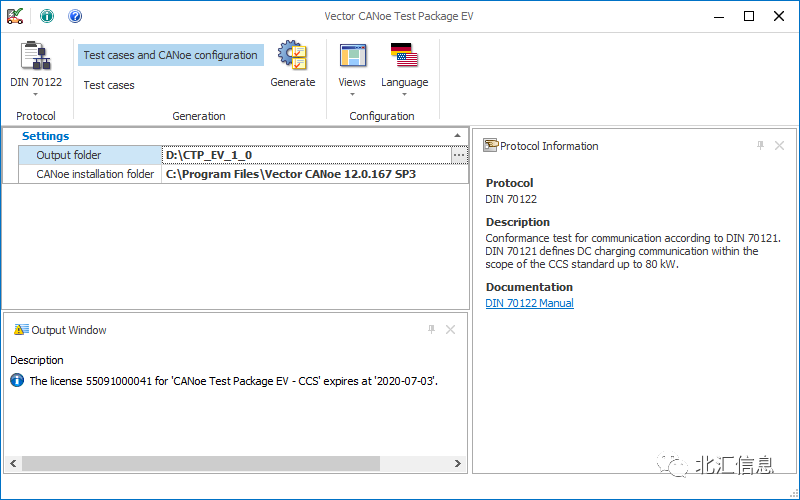Close the Protocol Information panel
Viewport: 800px width, 500px height.
coord(779,145)
